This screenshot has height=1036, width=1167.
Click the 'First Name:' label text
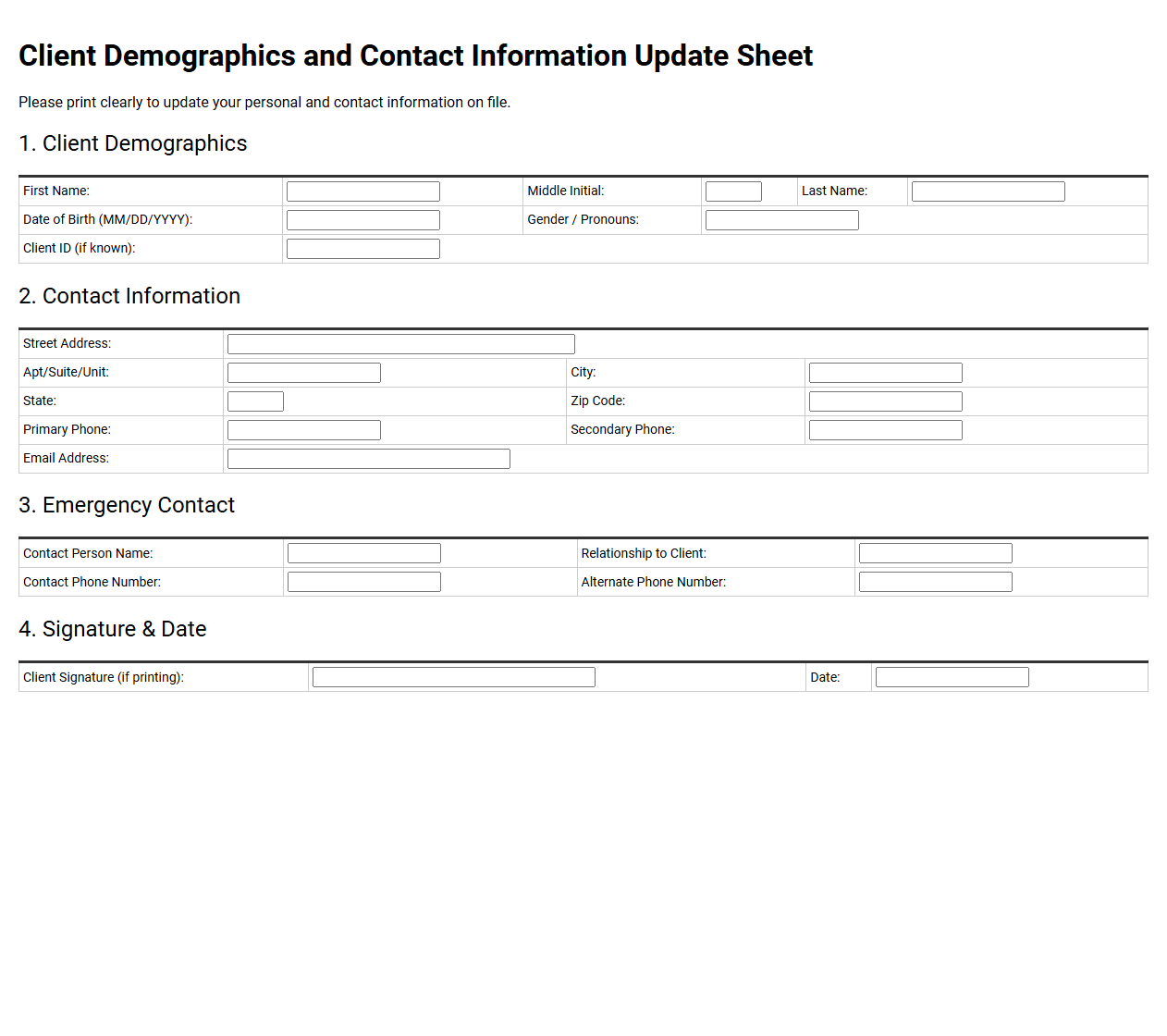coord(56,191)
